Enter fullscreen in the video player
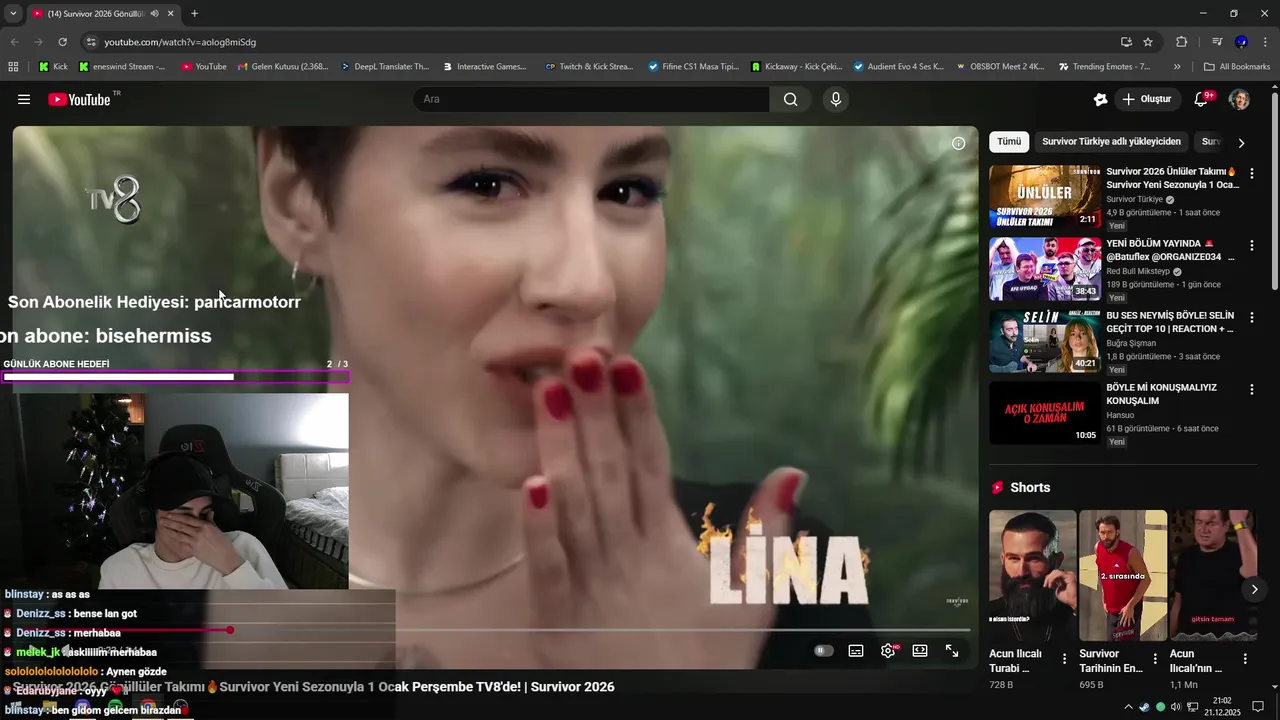Screen dimensions: 1280x720 [x=952, y=650]
